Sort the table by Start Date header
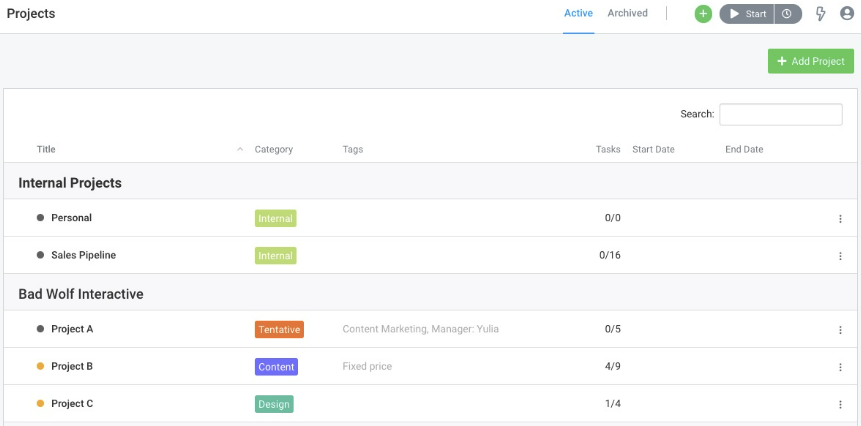This screenshot has width=861, height=426. 653,149
